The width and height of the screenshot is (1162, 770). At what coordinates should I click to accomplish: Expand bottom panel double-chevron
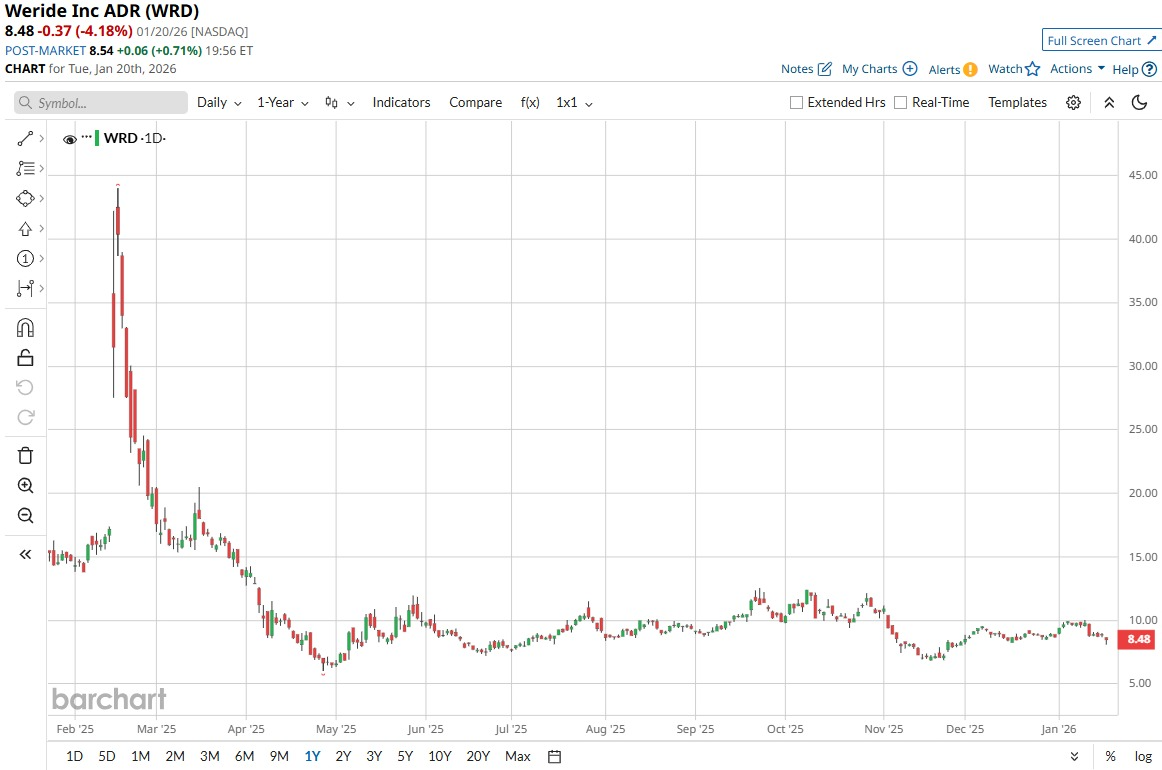pos(1075,757)
